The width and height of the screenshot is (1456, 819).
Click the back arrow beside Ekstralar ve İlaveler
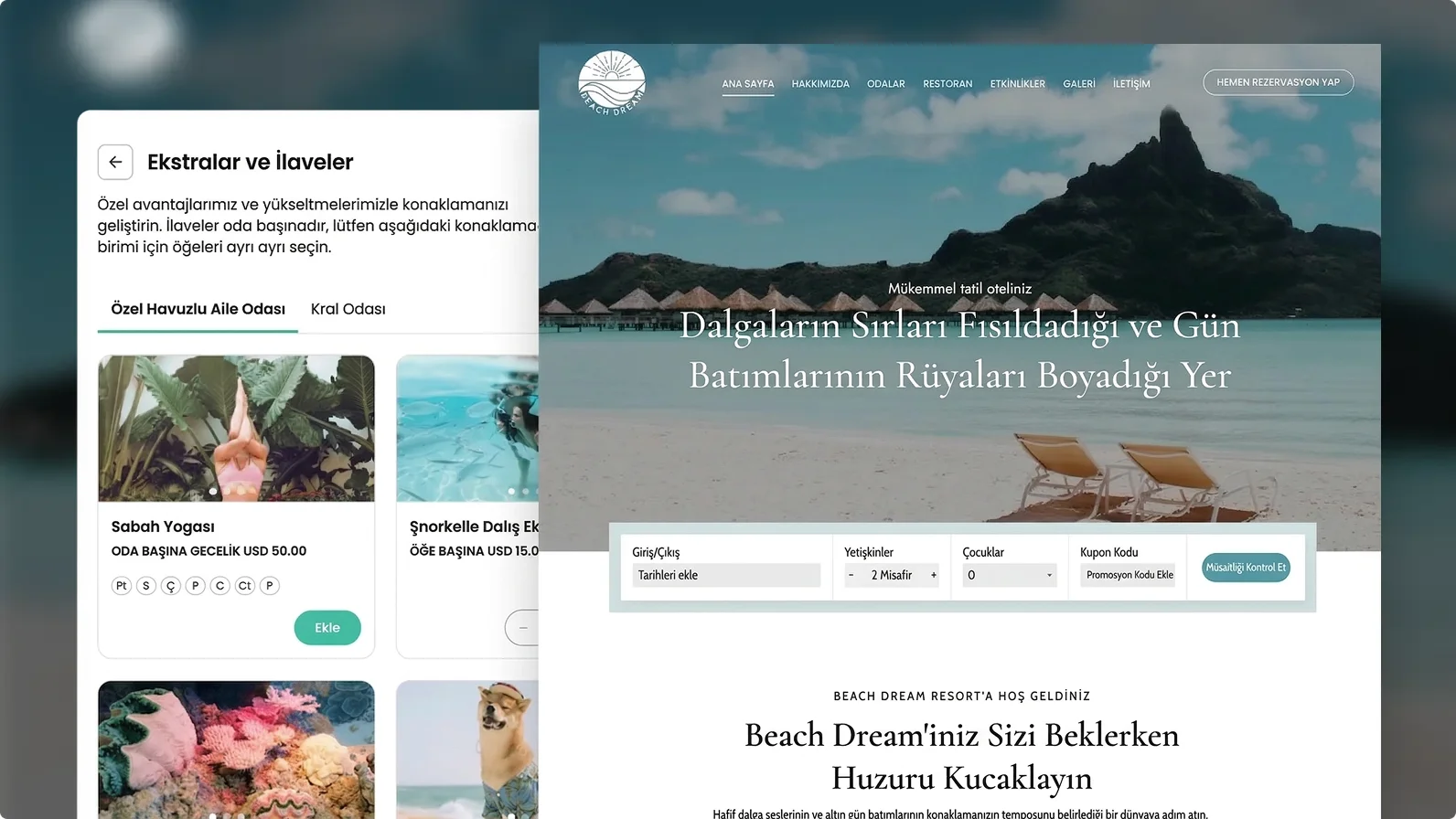pos(115,162)
